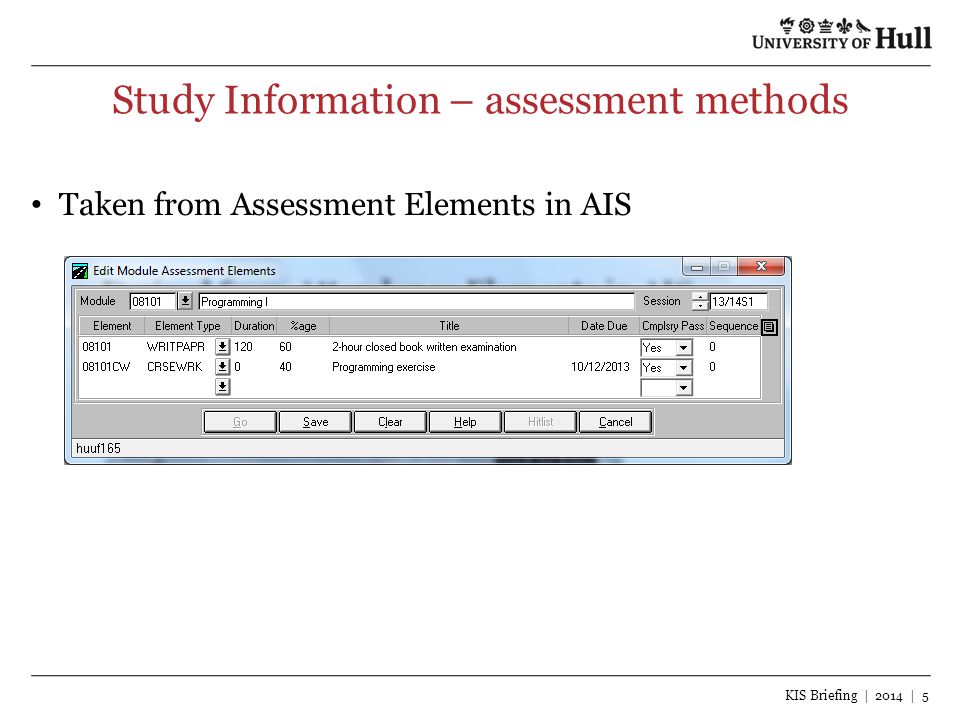Click the Hitlist button
Screen dimensions: 960x720
pos(540,422)
